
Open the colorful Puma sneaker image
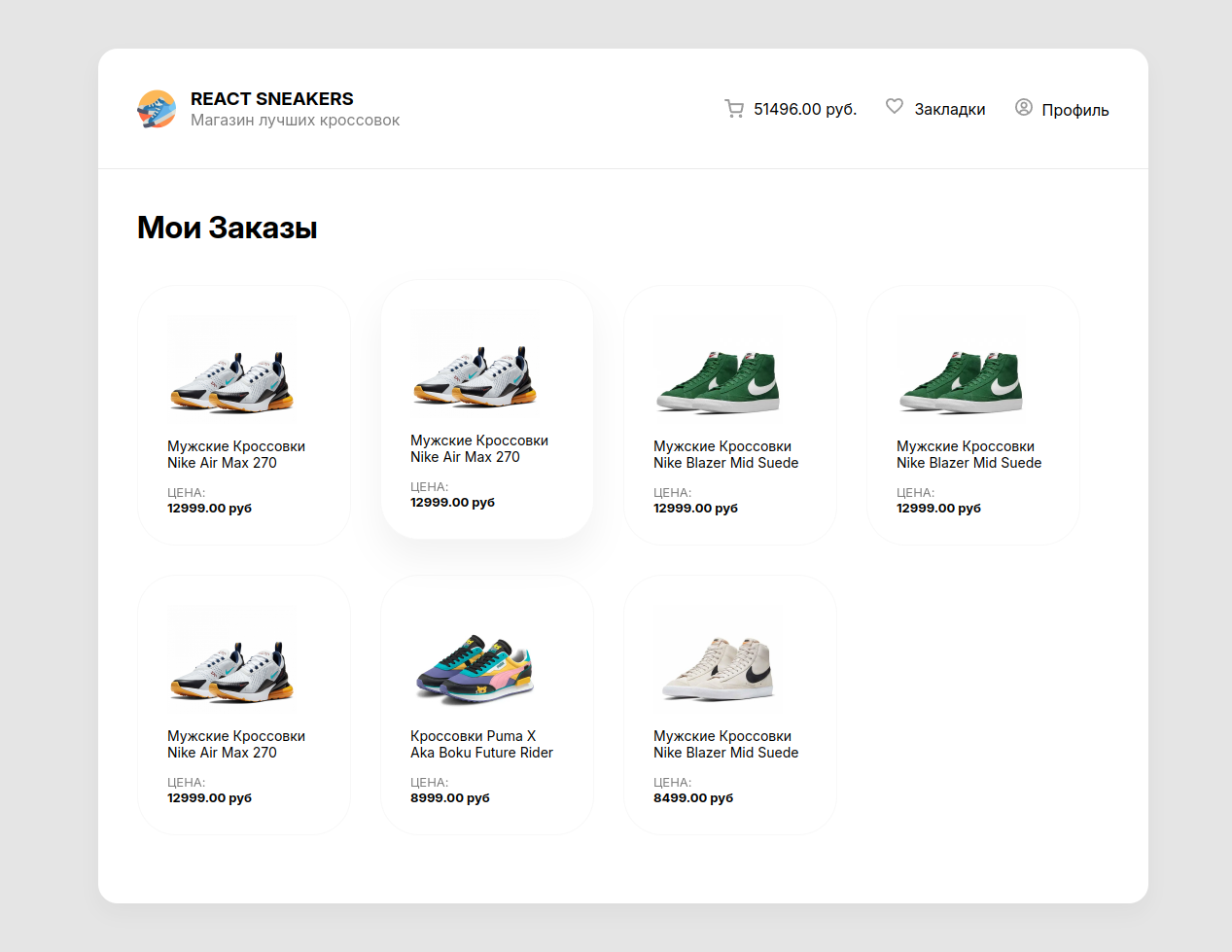475,669
